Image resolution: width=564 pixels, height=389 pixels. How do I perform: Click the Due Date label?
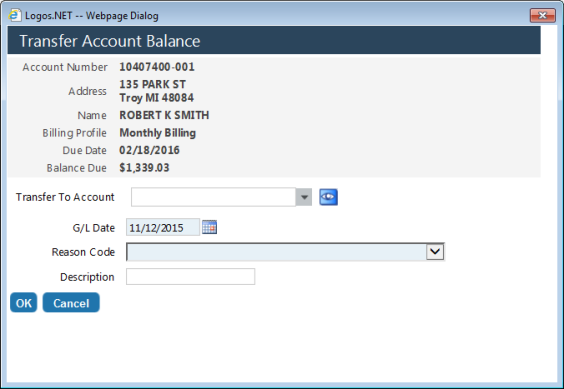pyautogui.click(x=85, y=150)
